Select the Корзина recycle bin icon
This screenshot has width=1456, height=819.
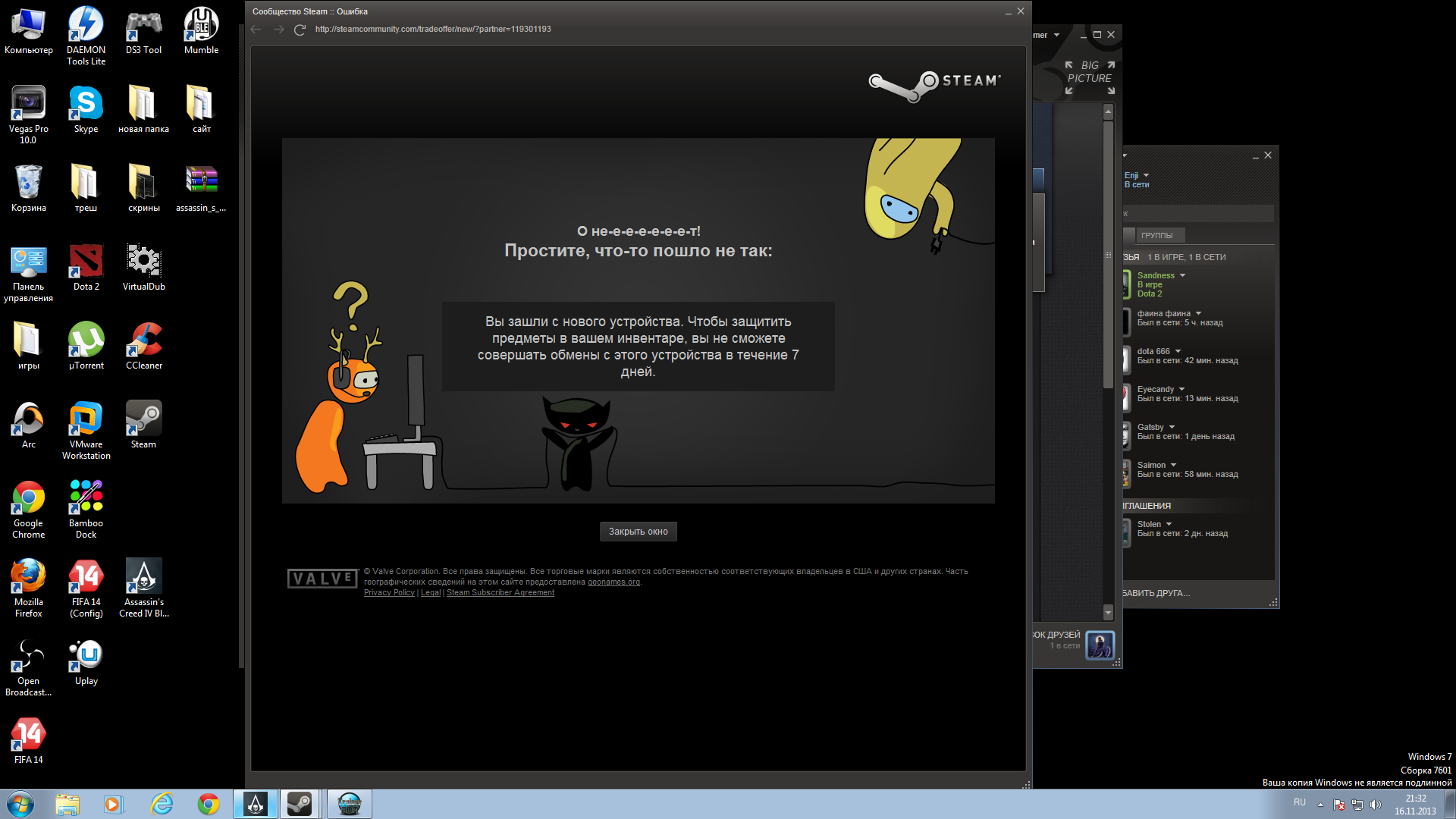point(29,189)
